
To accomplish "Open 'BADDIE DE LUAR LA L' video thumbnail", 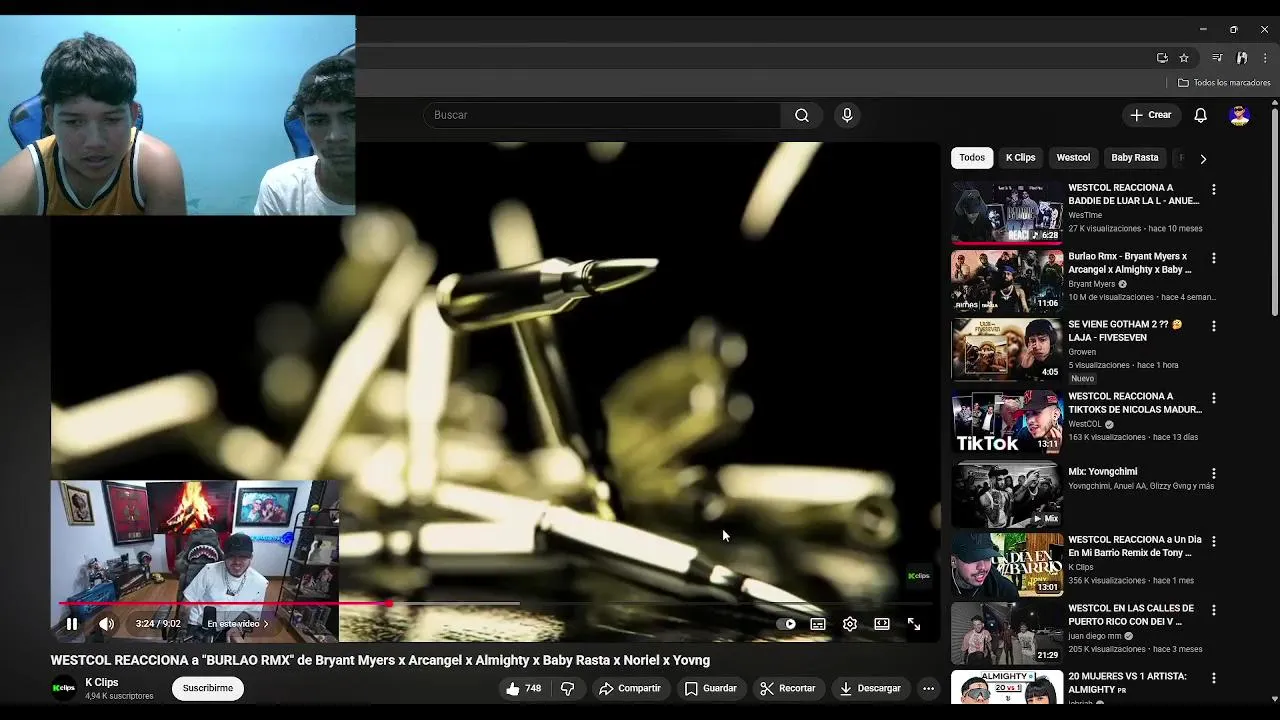I will pyautogui.click(x=1007, y=212).
